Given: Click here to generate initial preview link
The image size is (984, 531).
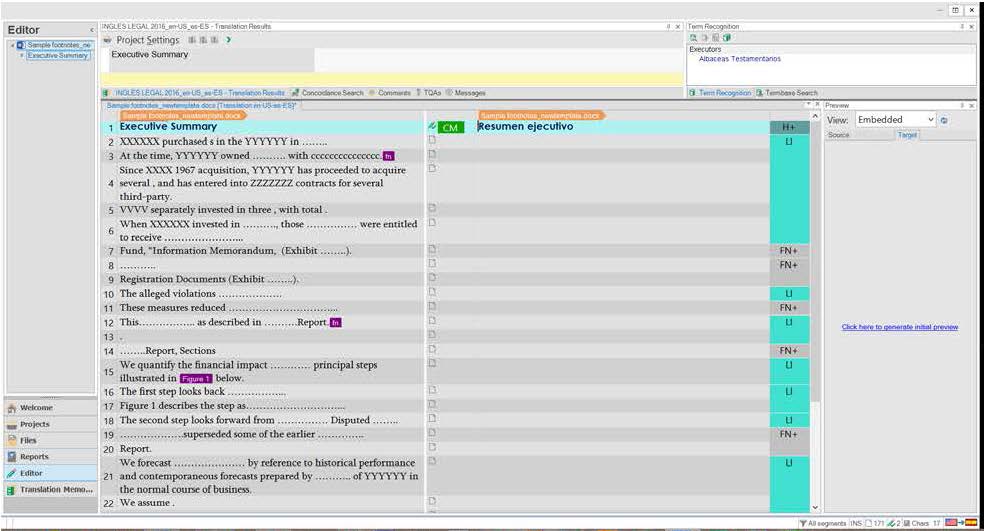Looking at the screenshot, I should point(899,327).
